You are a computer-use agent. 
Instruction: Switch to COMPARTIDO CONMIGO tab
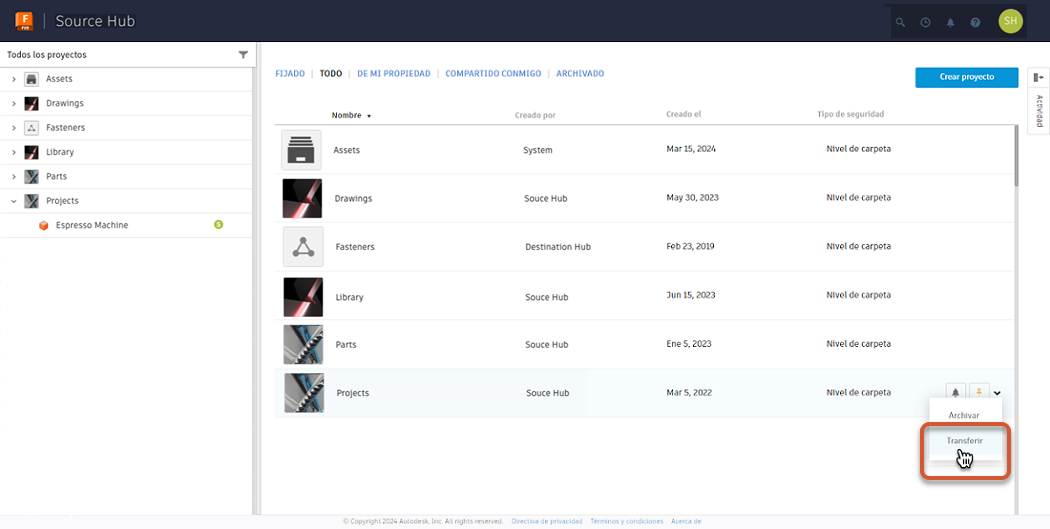[x=493, y=74]
